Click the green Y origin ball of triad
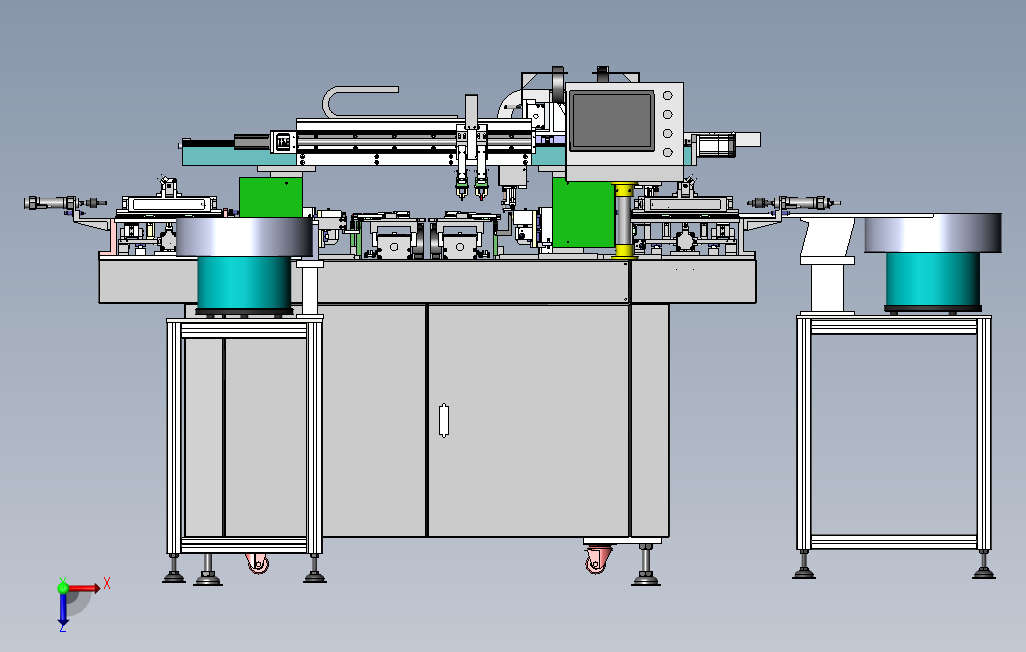Viewport: 1026px width, 652px height. point(63,588)
